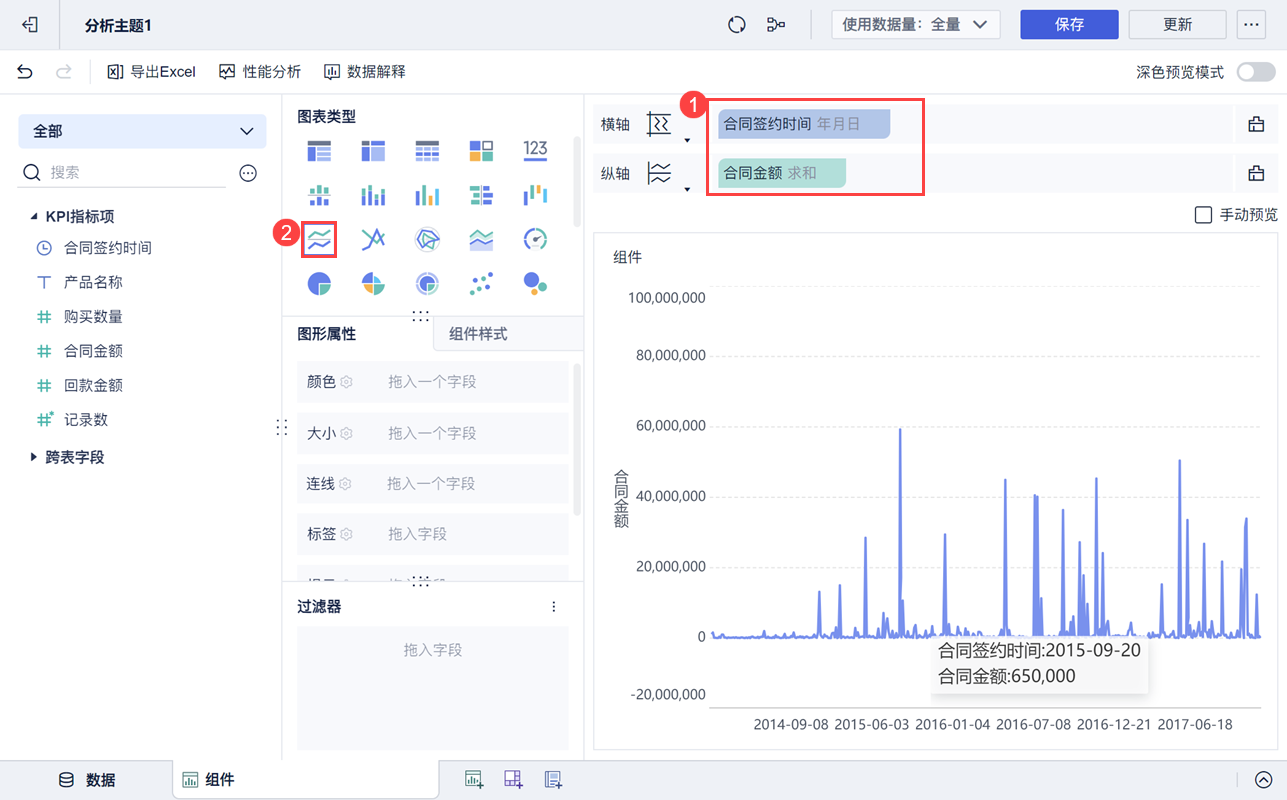Select the bubble chart type icon
The height and width of the screenshot is (800, 1287).
tap(535, 284)
